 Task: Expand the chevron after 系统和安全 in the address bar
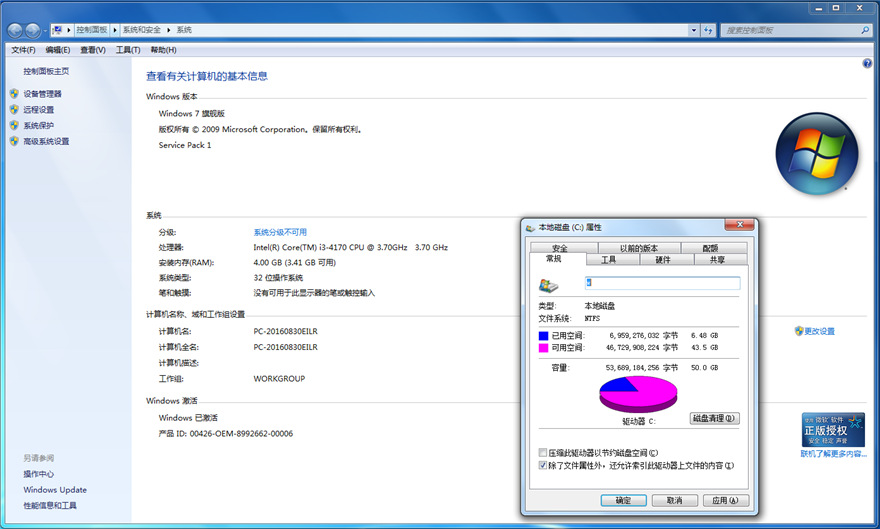168,30
